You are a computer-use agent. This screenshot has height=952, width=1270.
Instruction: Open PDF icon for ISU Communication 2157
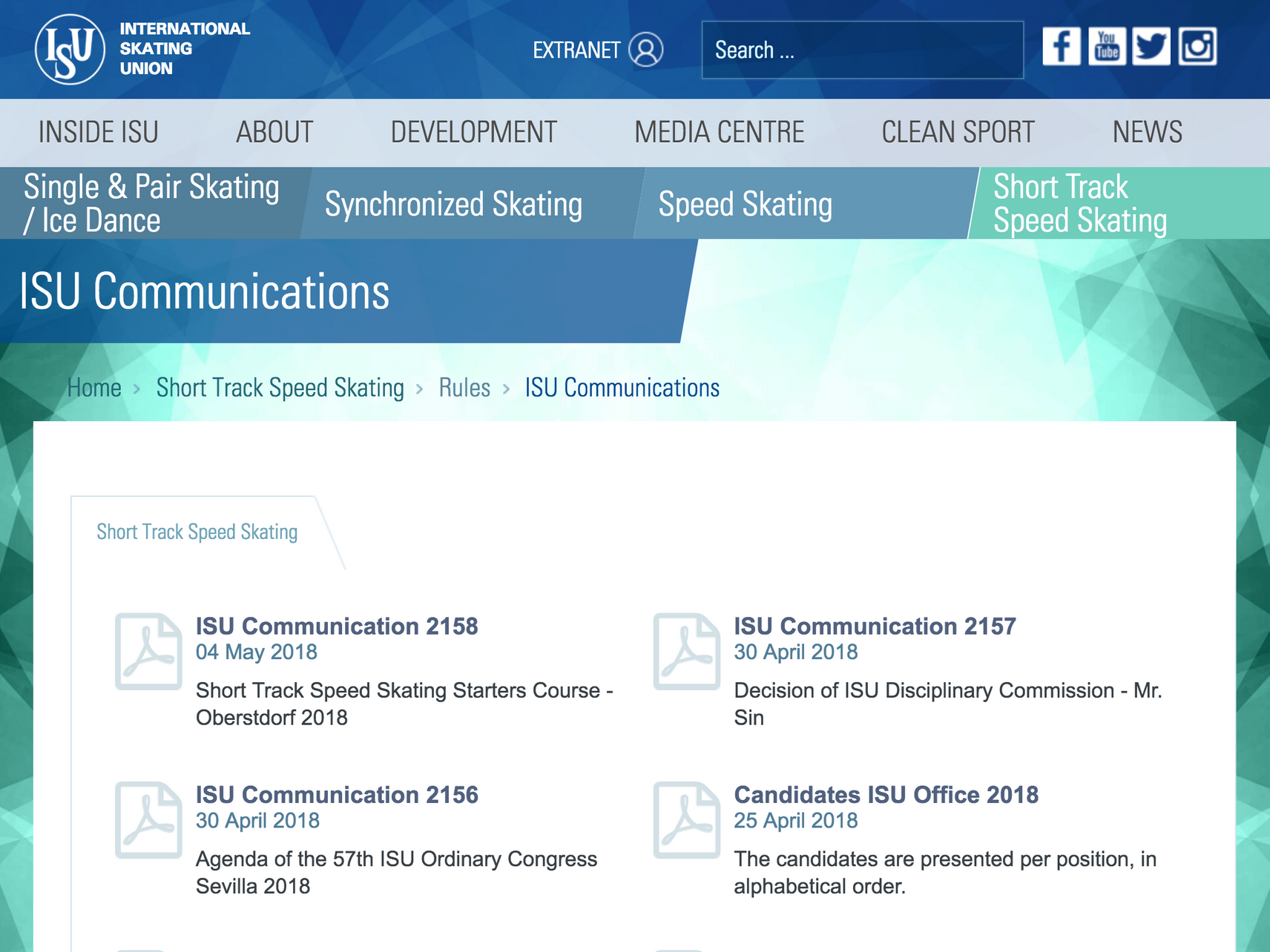pos(687,651)
